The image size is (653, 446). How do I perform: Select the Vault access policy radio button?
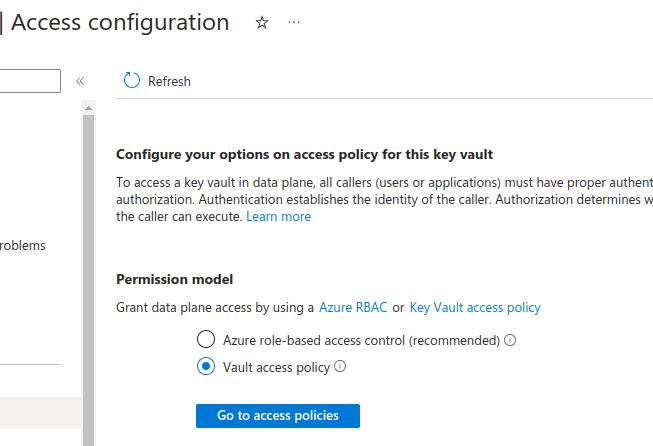[x=206, y=366]
